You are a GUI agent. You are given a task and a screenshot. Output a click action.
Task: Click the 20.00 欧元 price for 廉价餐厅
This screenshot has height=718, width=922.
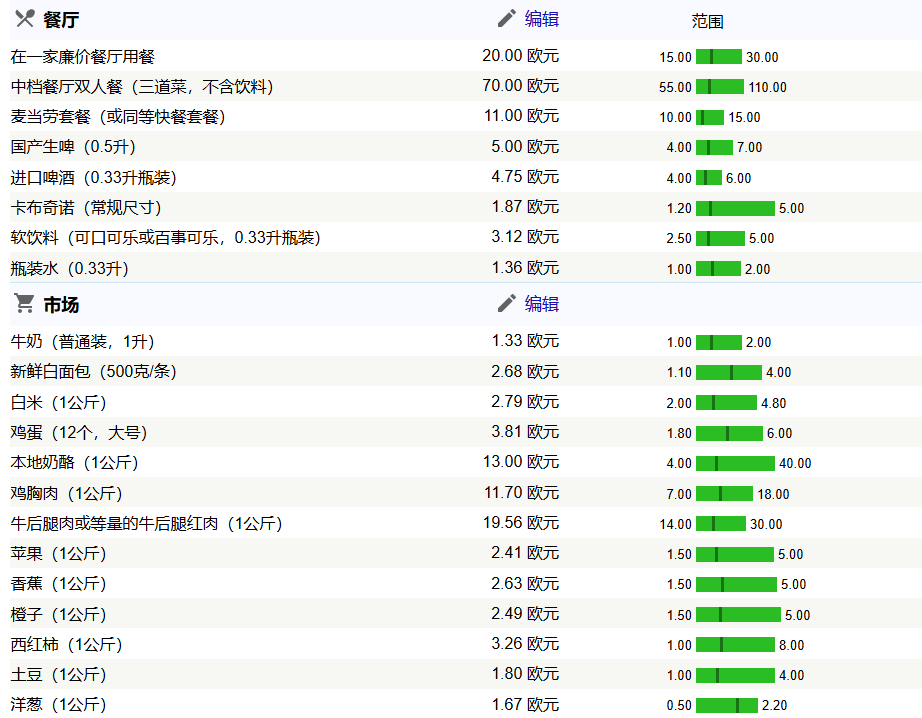[520, 56]
